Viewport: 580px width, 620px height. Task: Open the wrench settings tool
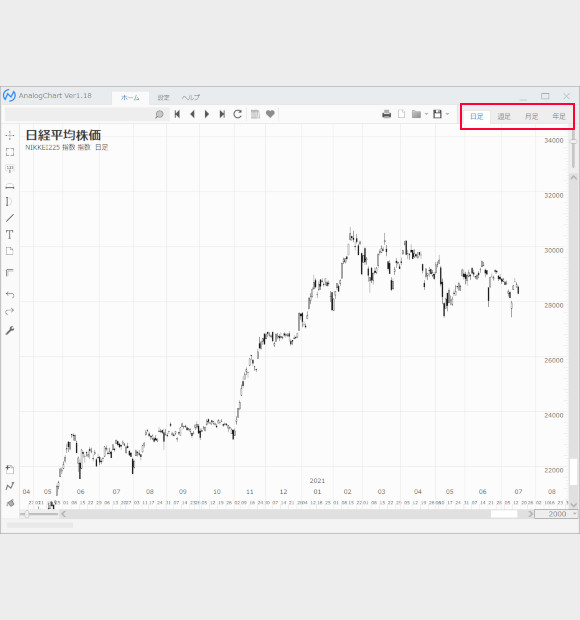tap(10, 330)
